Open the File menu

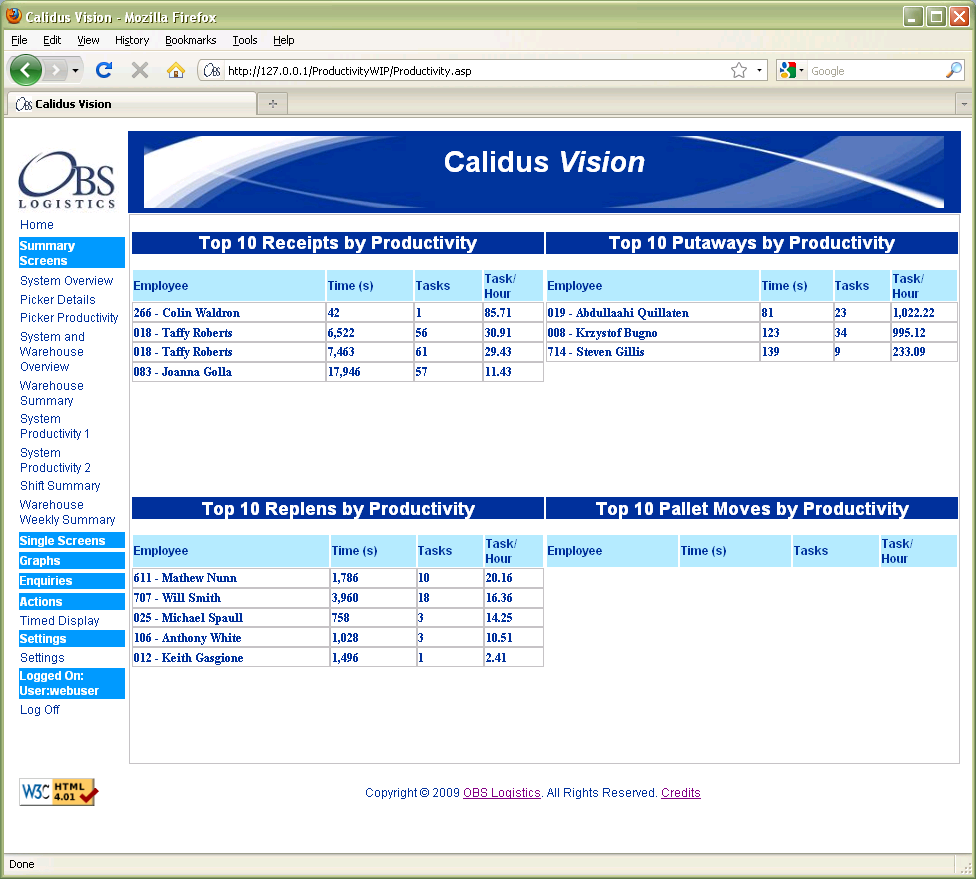pyautogui.click(x=19, y=40)
